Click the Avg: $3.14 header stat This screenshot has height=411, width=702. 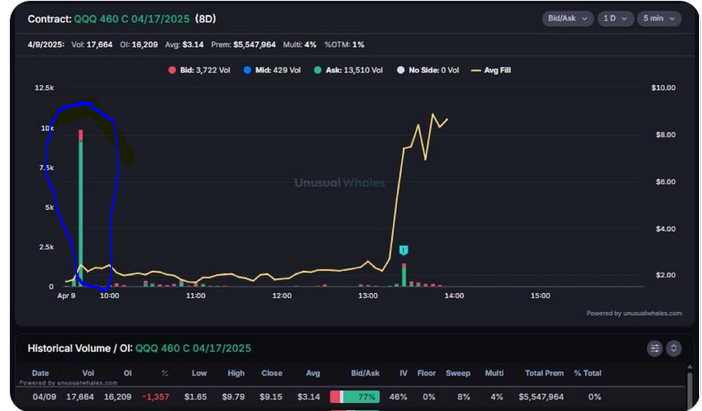184,45
